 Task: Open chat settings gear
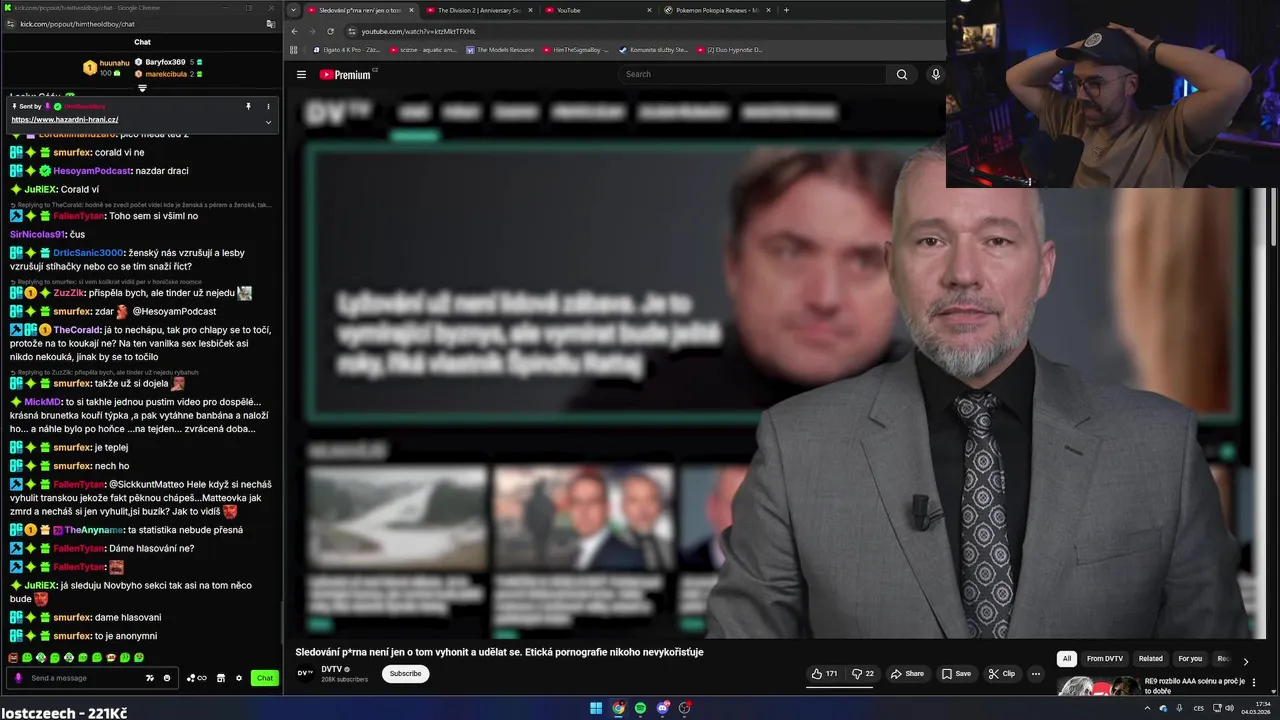(x=239, y=678)
